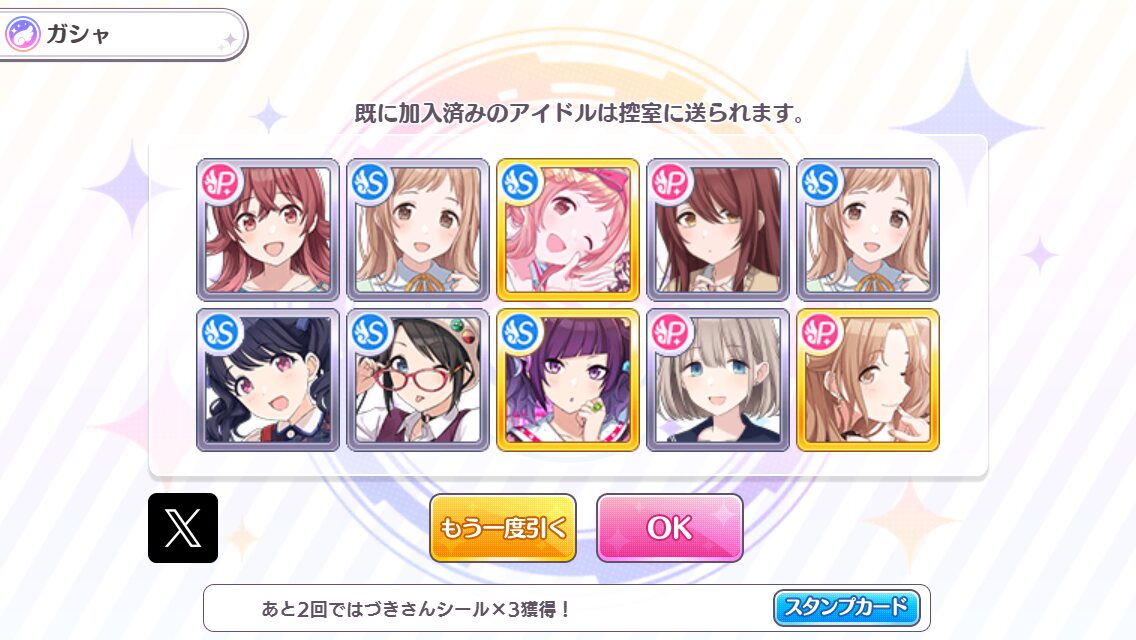Open the スタンプカード stamp card

click(847, 607)
